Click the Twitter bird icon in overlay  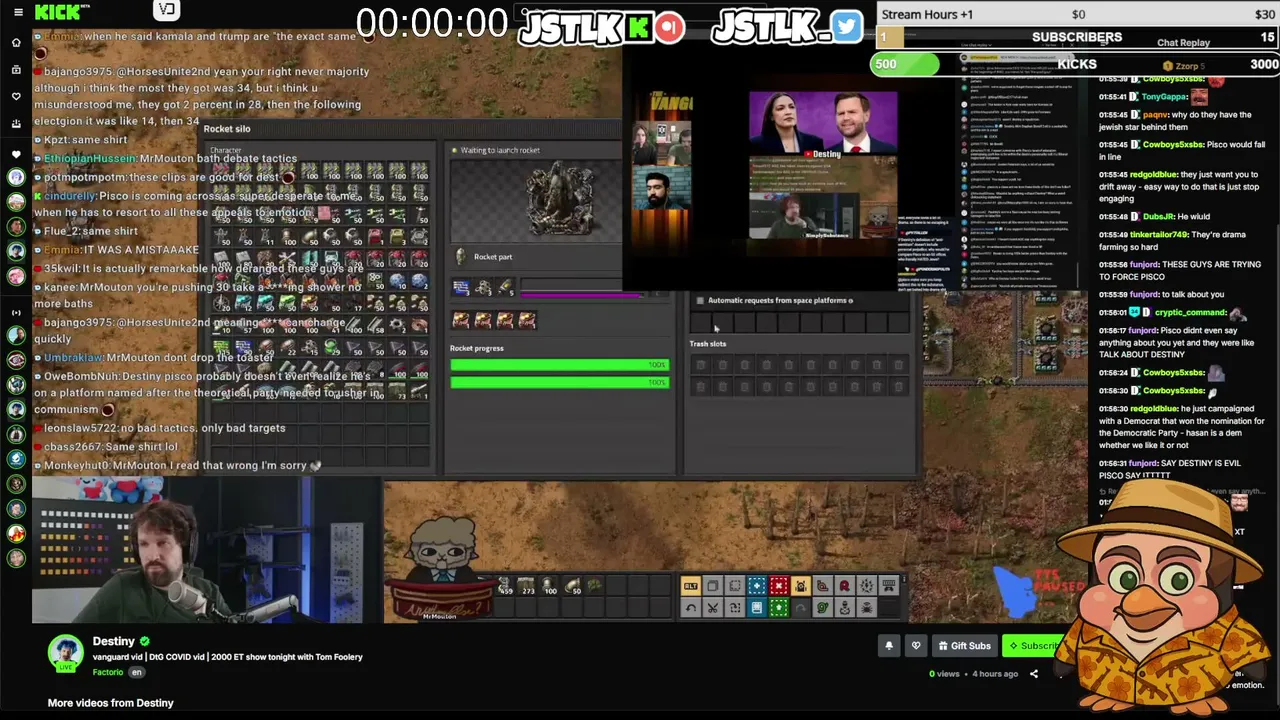[x=846, y=27]
